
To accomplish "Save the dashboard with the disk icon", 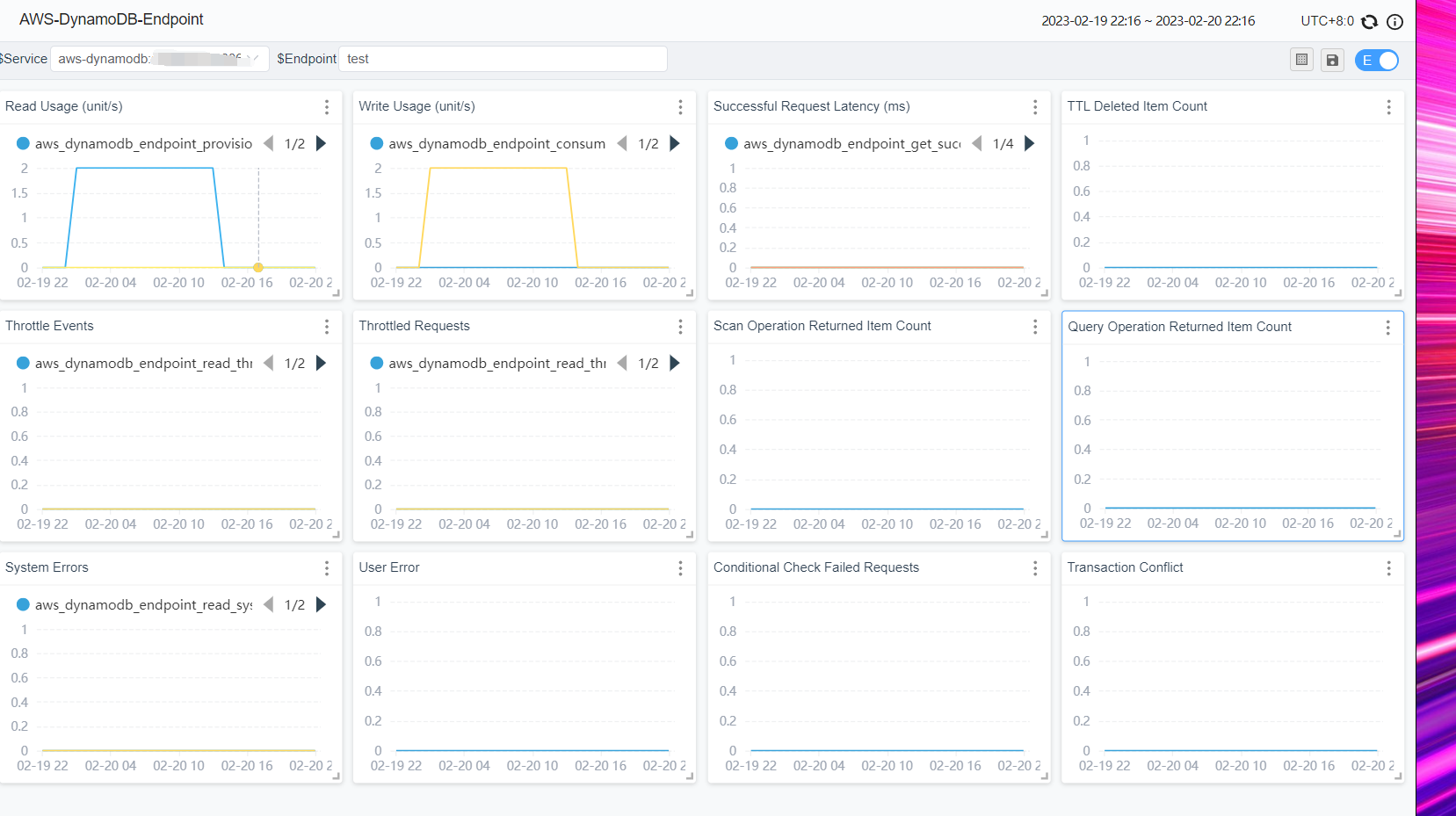I will [1332, 60].
